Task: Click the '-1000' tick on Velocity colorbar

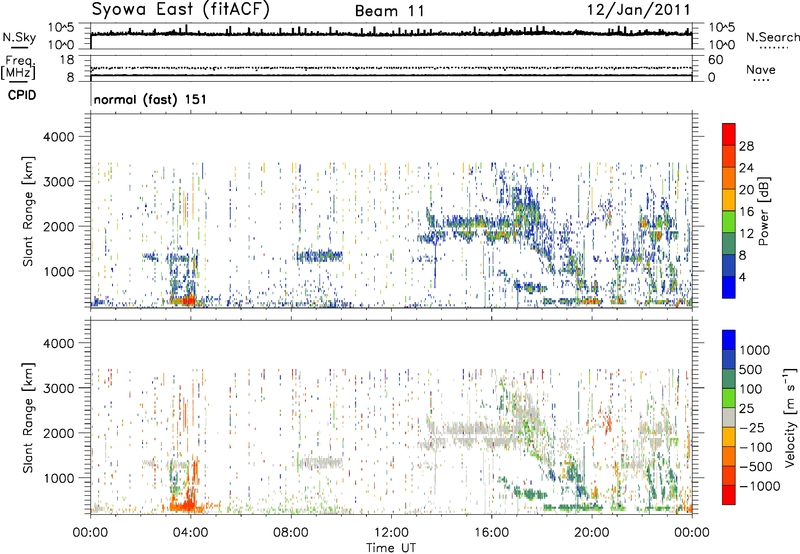Action: coord(759,486)
